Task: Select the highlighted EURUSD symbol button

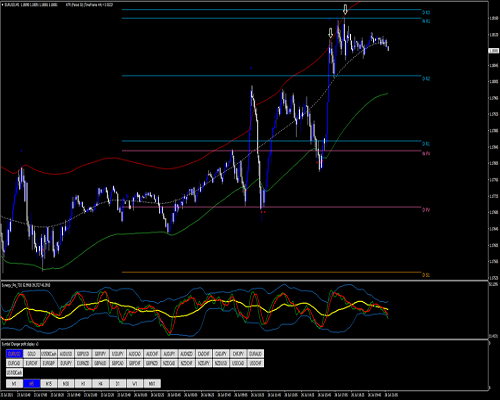Action: [14, 353]
